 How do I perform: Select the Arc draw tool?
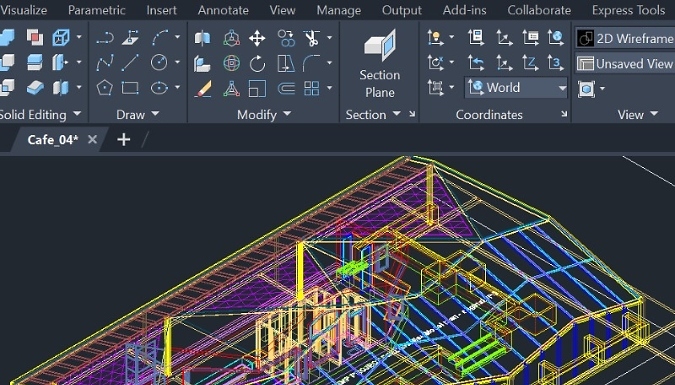(x=160, y=37)
